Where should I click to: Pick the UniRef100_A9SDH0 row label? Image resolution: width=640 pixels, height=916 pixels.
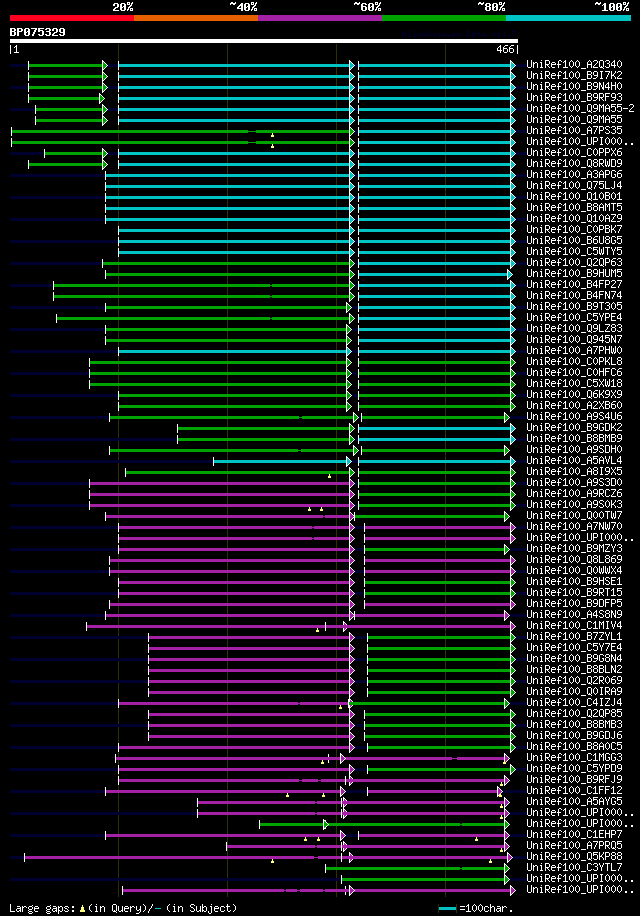click(574, 450)
